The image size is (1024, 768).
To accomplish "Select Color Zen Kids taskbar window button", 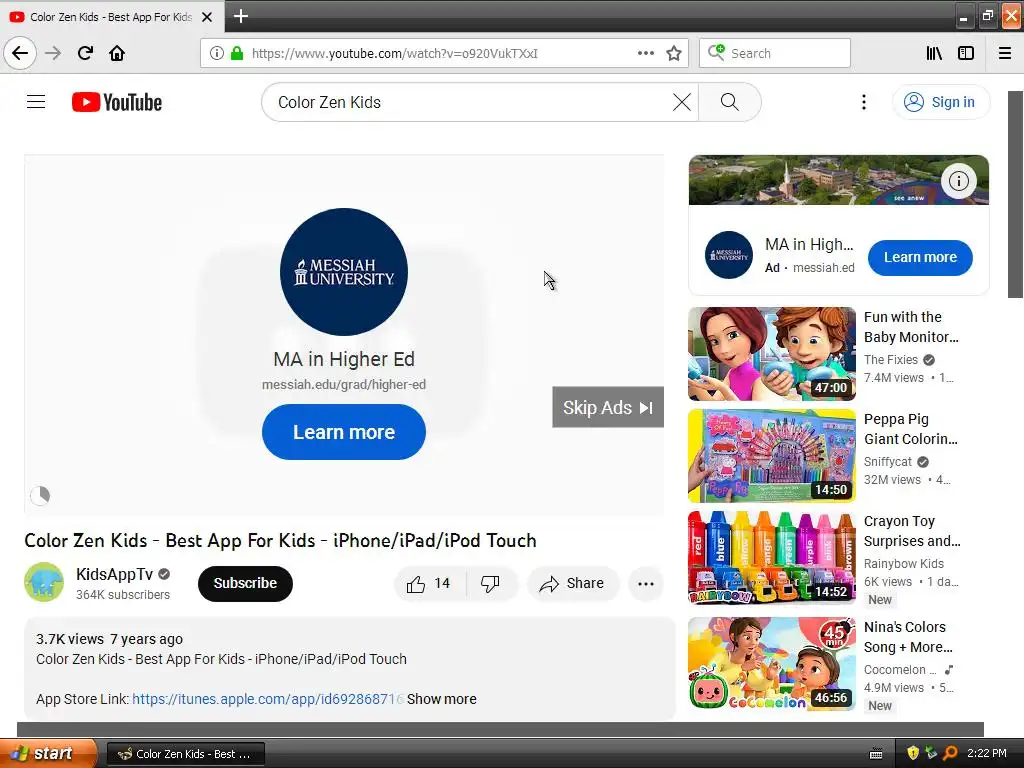I will point(185,754).
